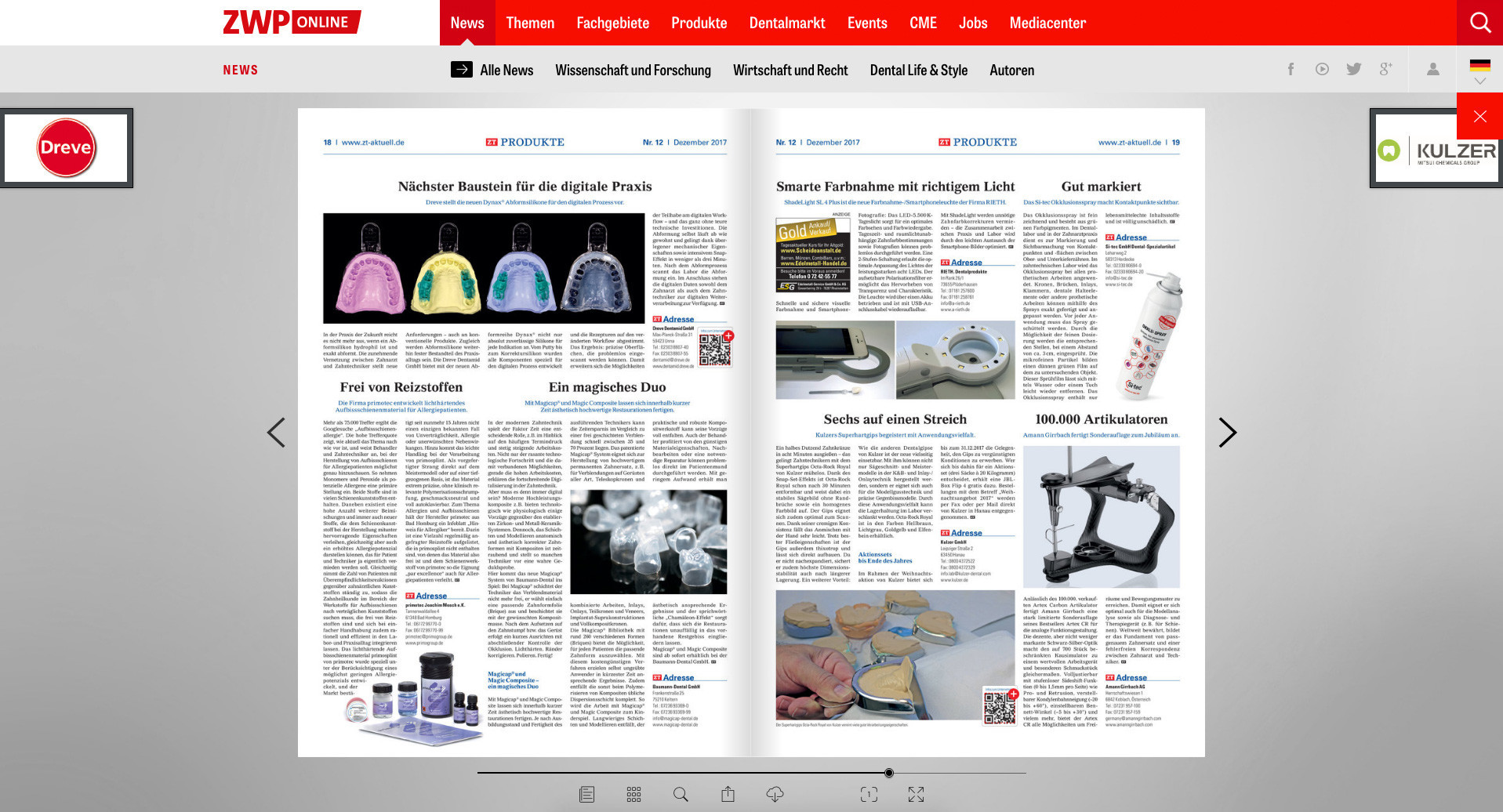Open the Facebook social icon
The height and width of the screenshot is (812, 1503).
[x=1291, y=69]
